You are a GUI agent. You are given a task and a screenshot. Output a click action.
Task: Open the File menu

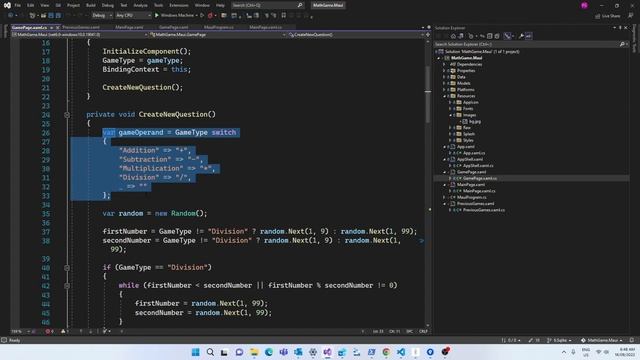pyautogui.click(x=18, y=5)
